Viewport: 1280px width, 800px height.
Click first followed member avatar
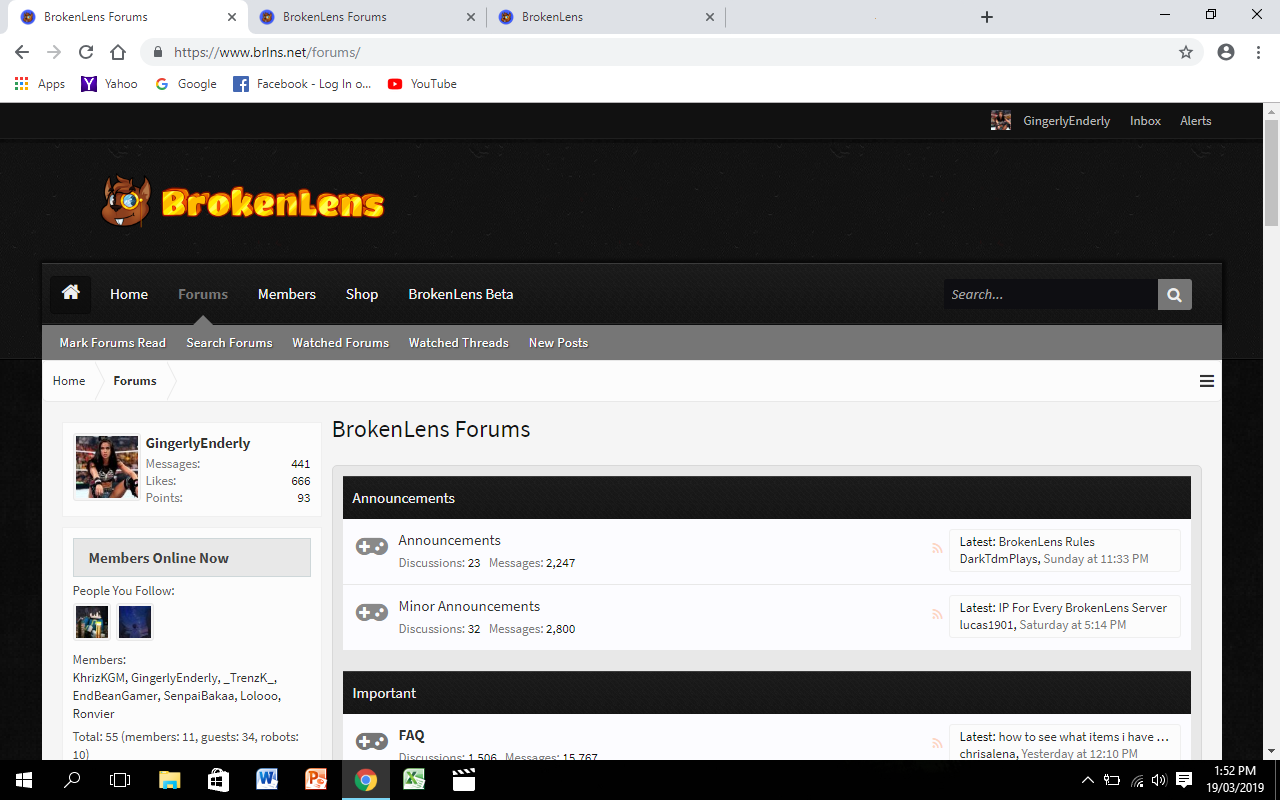(x=92, y=622)
